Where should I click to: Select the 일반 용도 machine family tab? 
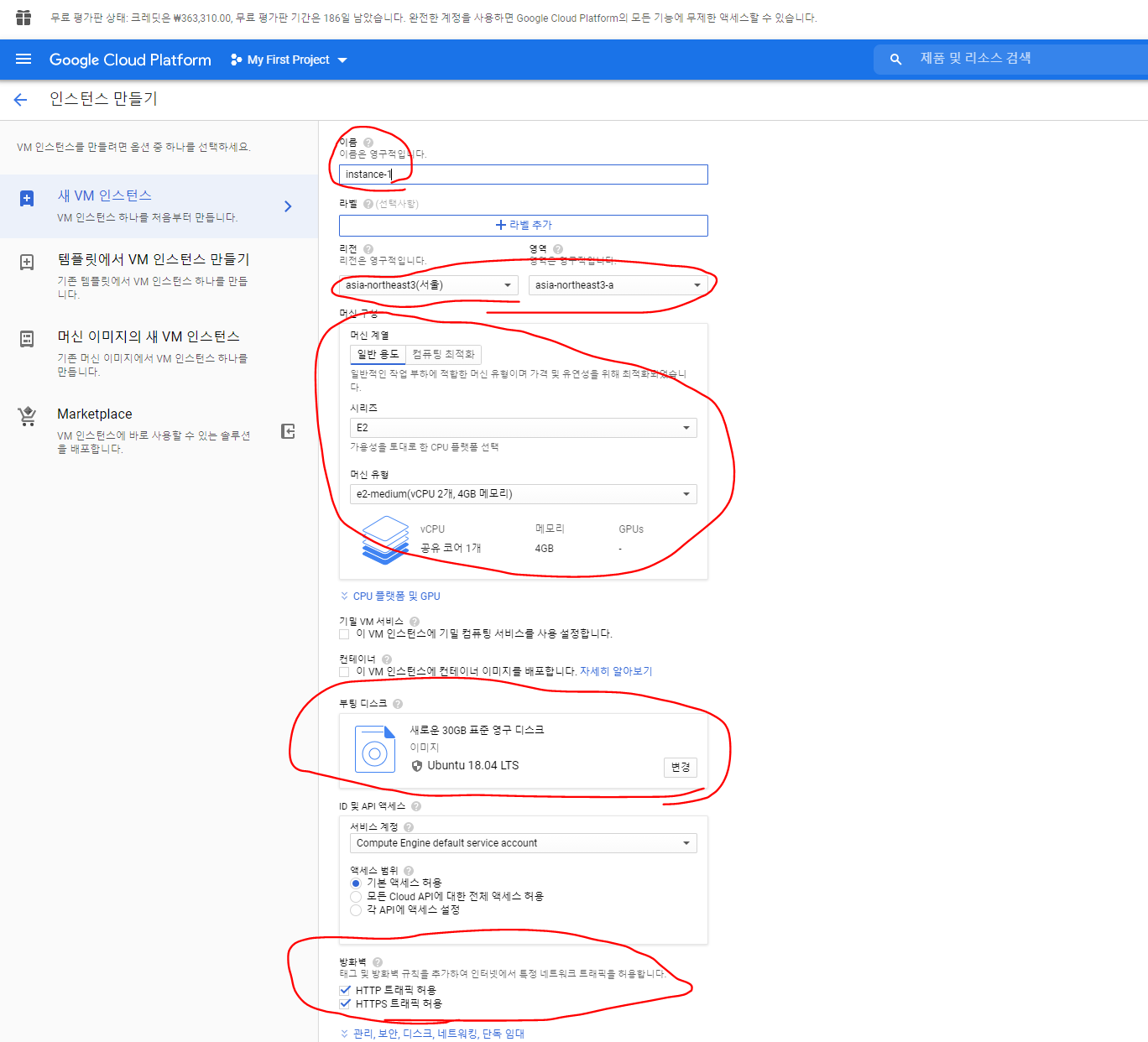(378, 355)
